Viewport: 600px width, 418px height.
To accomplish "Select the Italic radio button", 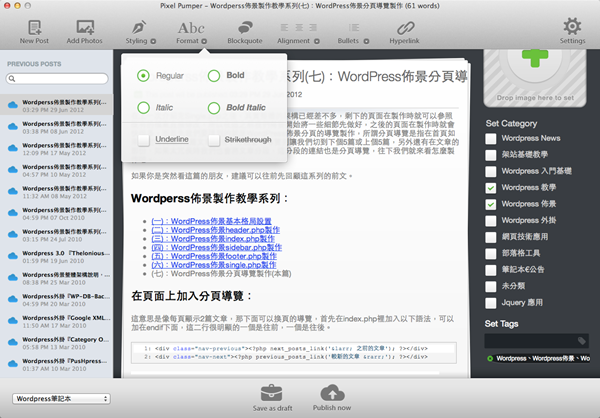I will [x=143, y=108].
